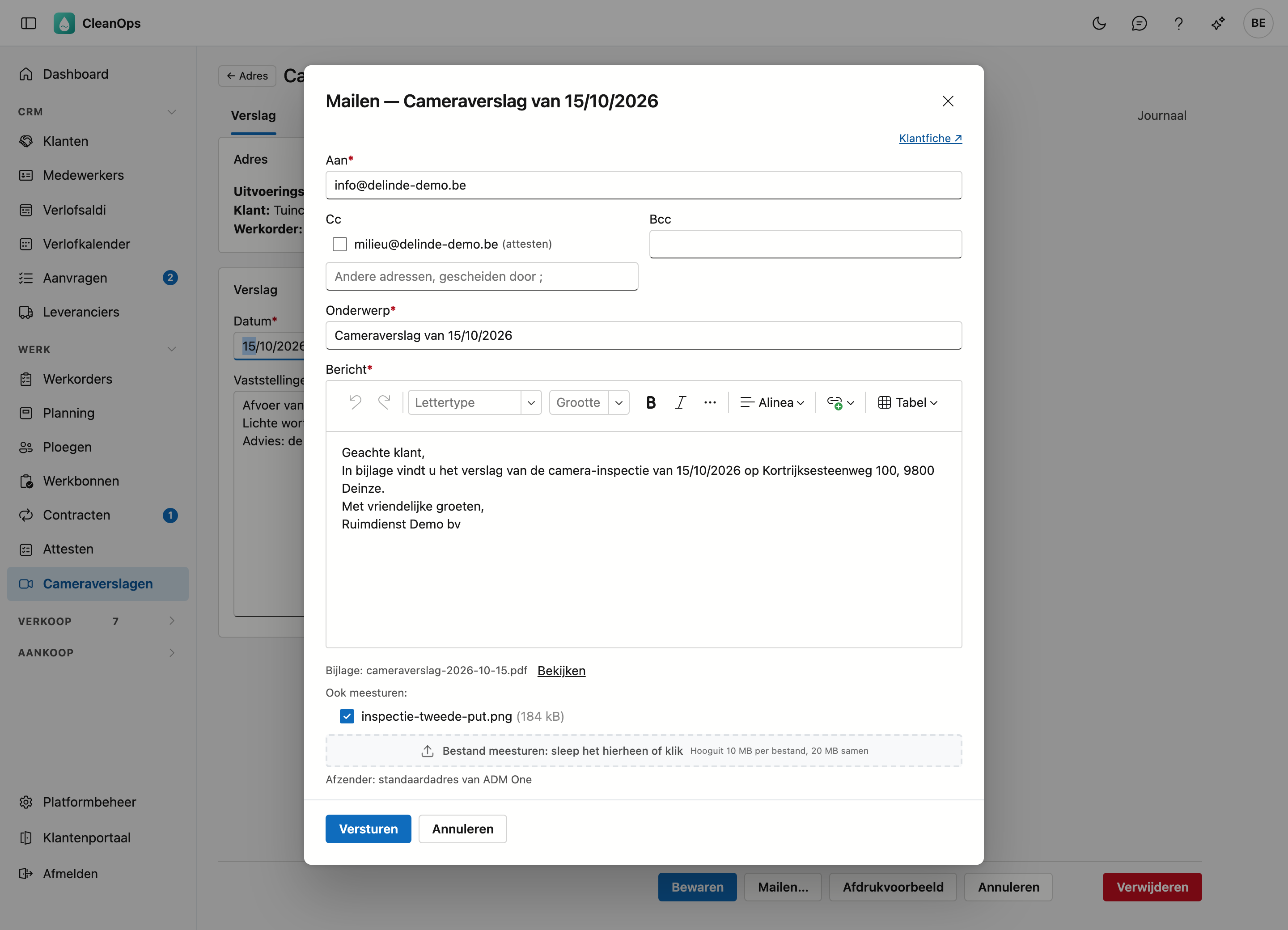Open Dashboard in the sidebar
This screenshot has width=1288, height=930.
(97, 74)
